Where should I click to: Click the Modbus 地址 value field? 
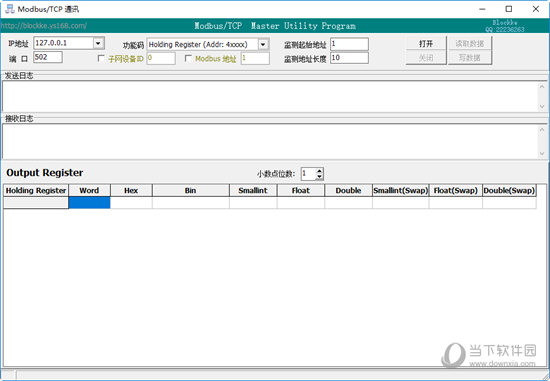pos(255,58)
